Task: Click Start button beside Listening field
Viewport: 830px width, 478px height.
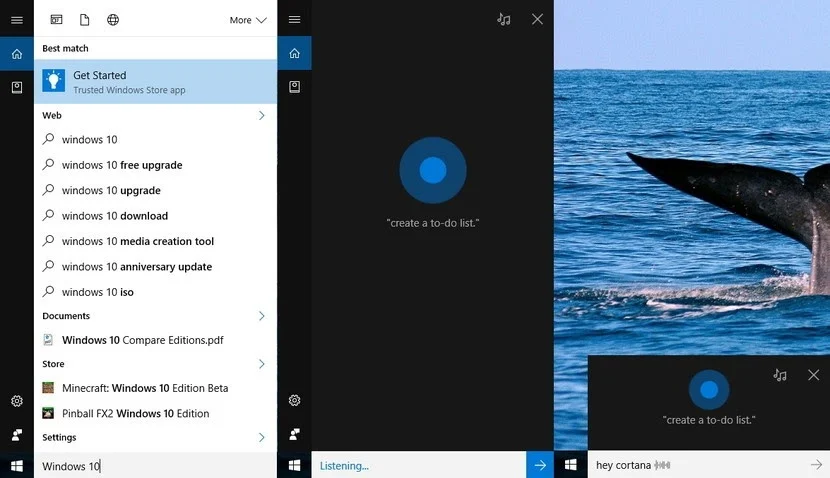Action: [x=294, y=465]
